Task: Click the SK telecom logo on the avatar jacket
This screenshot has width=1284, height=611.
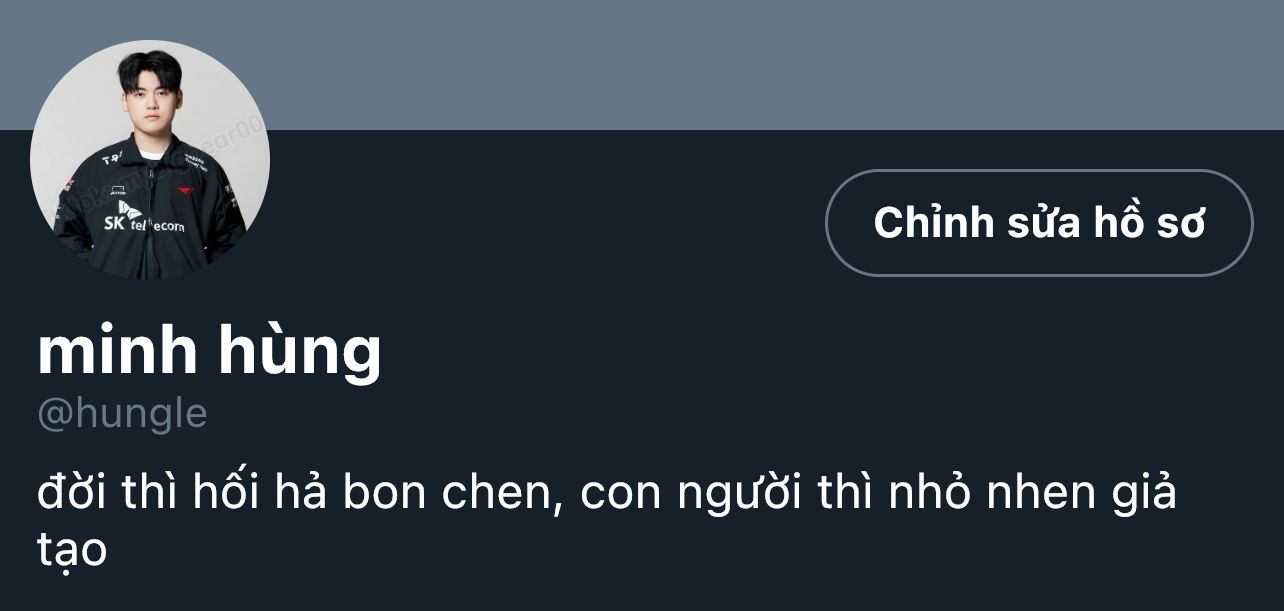Action: (144, 217)
